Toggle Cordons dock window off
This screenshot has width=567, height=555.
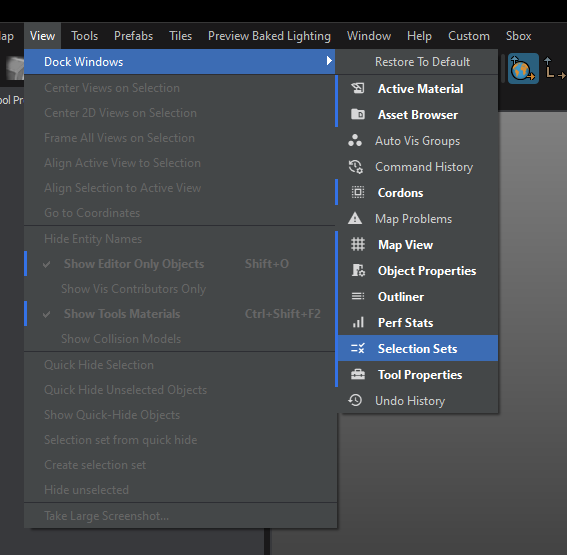[x=417, y=193]
